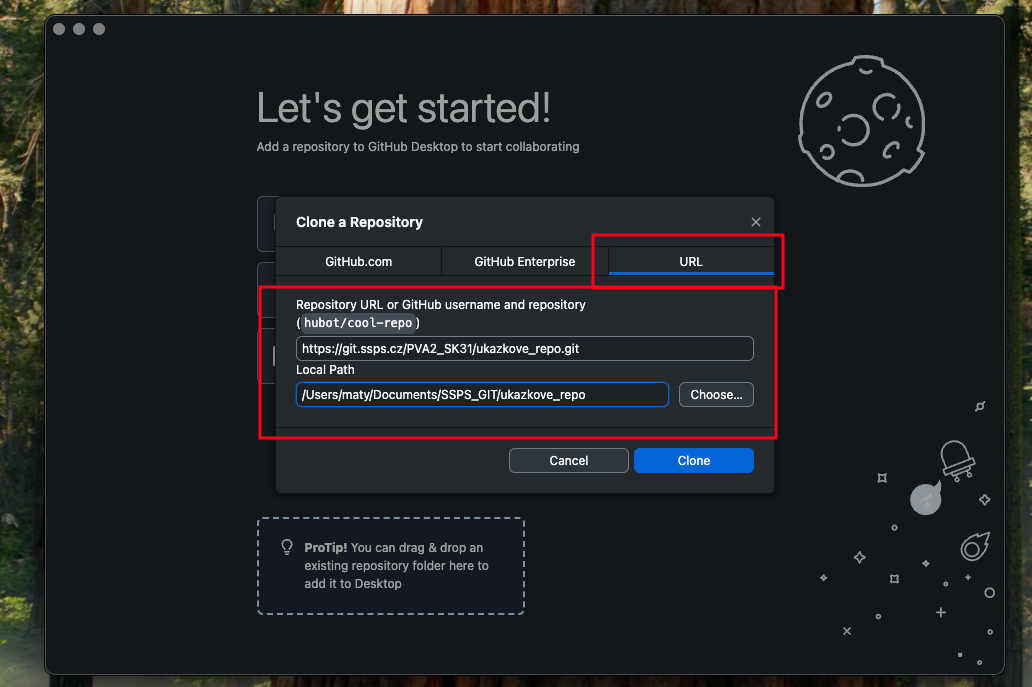The height and width of the screenshot is (687, 1032).
Task: Click the Clone button
Action: [x=693, y=460]
